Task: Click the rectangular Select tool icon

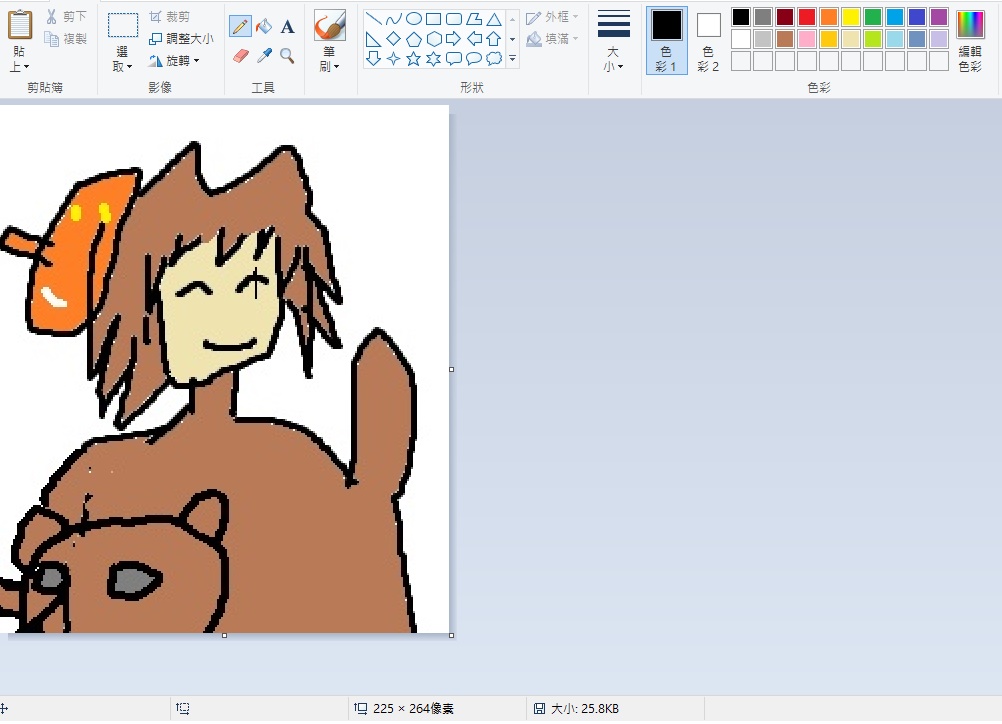Action: tap(123, 25)
